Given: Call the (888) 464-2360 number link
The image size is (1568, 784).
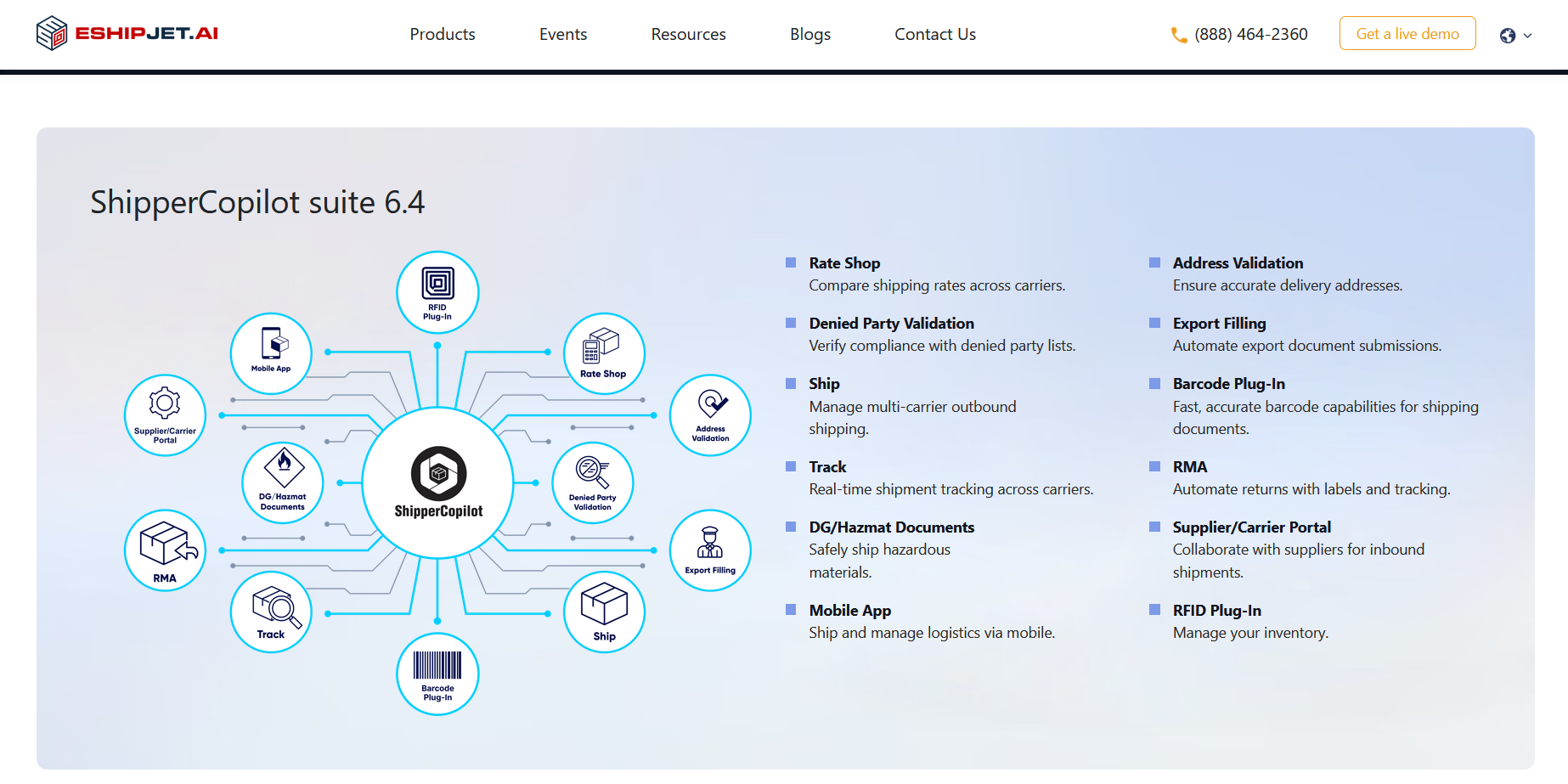Looking at the screenshot, I should pos(1251,34).
